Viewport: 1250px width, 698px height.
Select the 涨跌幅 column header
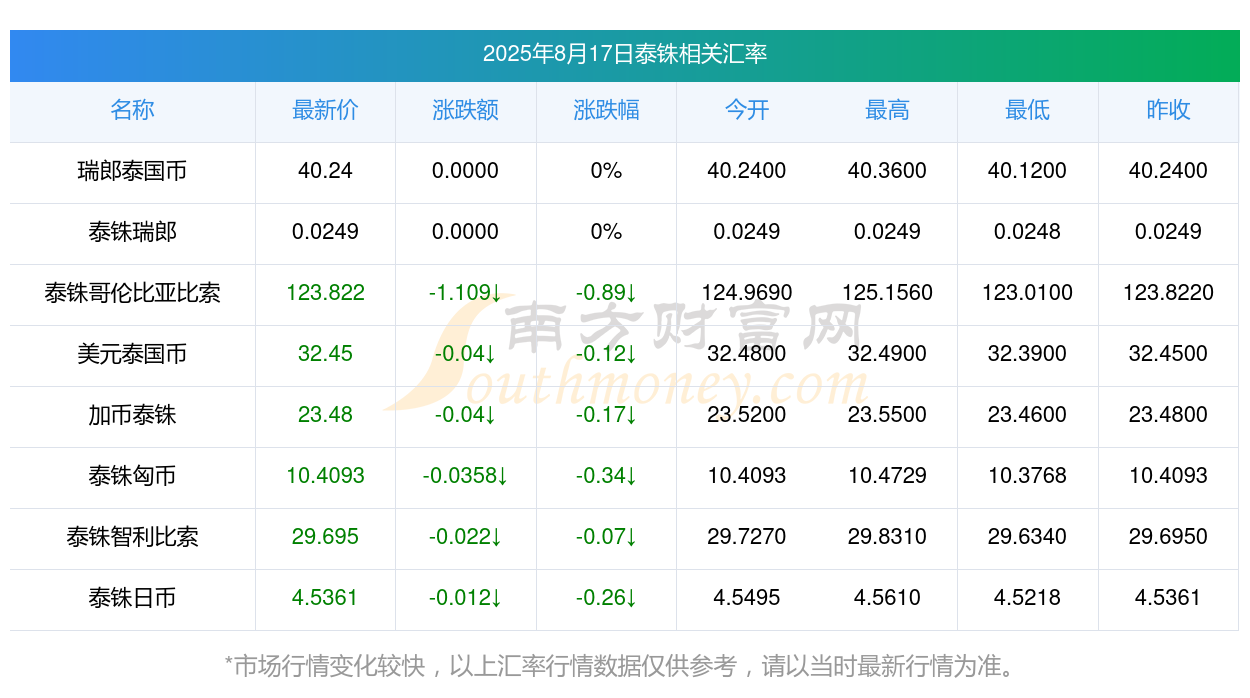point(606,110)
